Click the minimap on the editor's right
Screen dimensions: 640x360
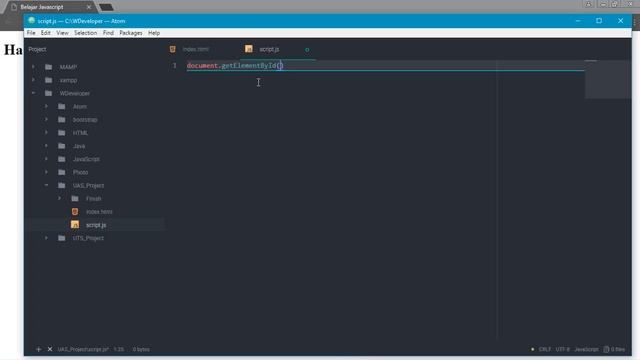[x=608, y=79]
